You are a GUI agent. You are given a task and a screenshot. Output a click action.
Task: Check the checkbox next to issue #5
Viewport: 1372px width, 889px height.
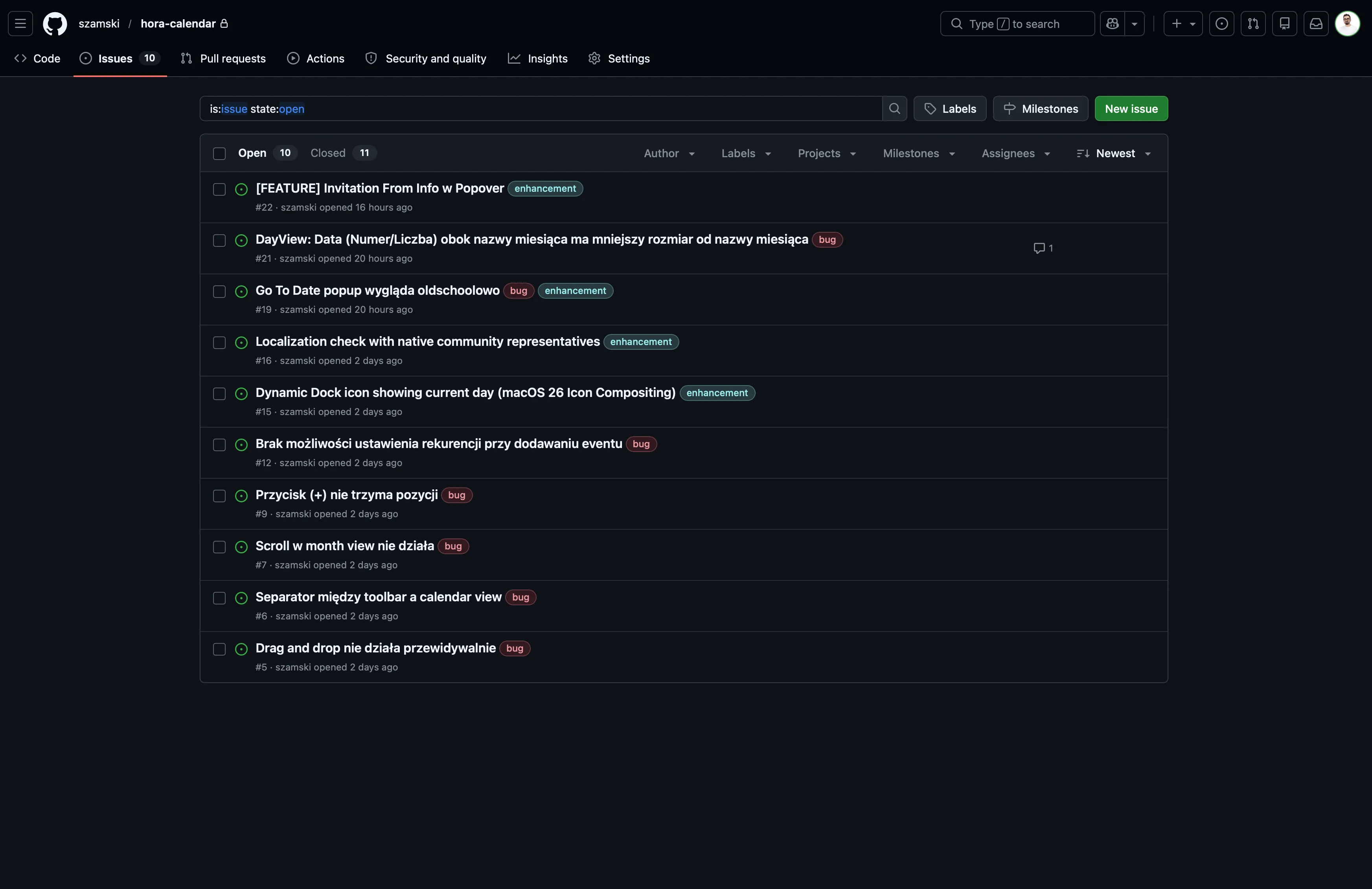(x=219, y=649)
